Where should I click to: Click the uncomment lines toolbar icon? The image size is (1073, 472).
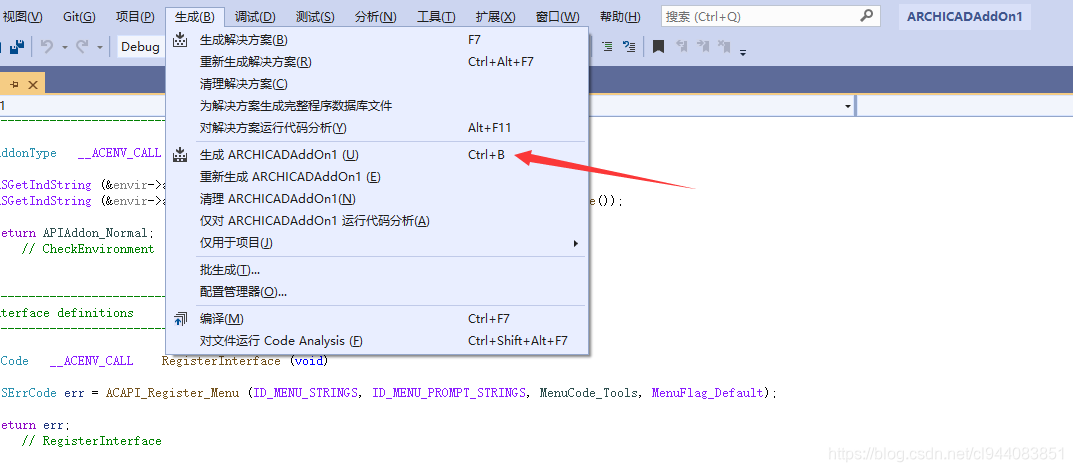coord(629,47)
